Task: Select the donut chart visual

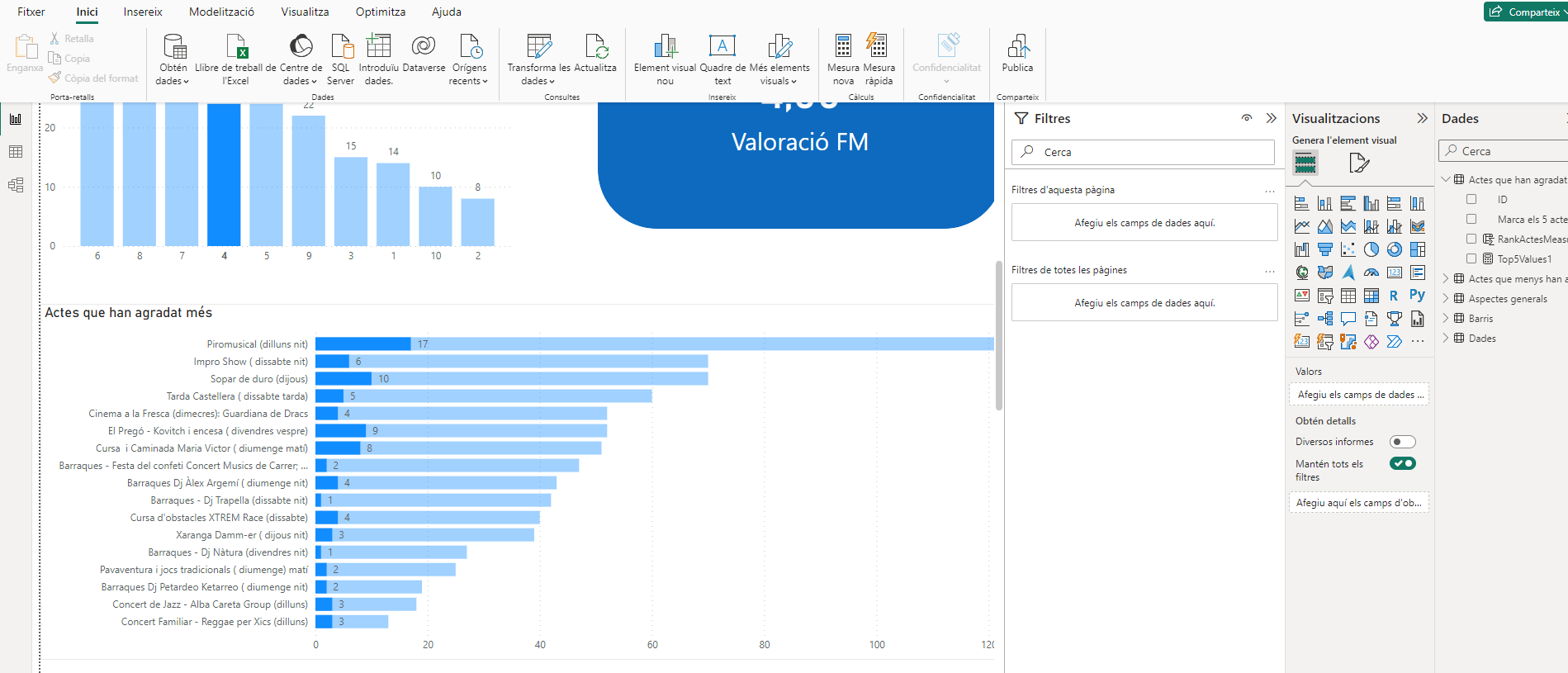Action: point(1395,249)
